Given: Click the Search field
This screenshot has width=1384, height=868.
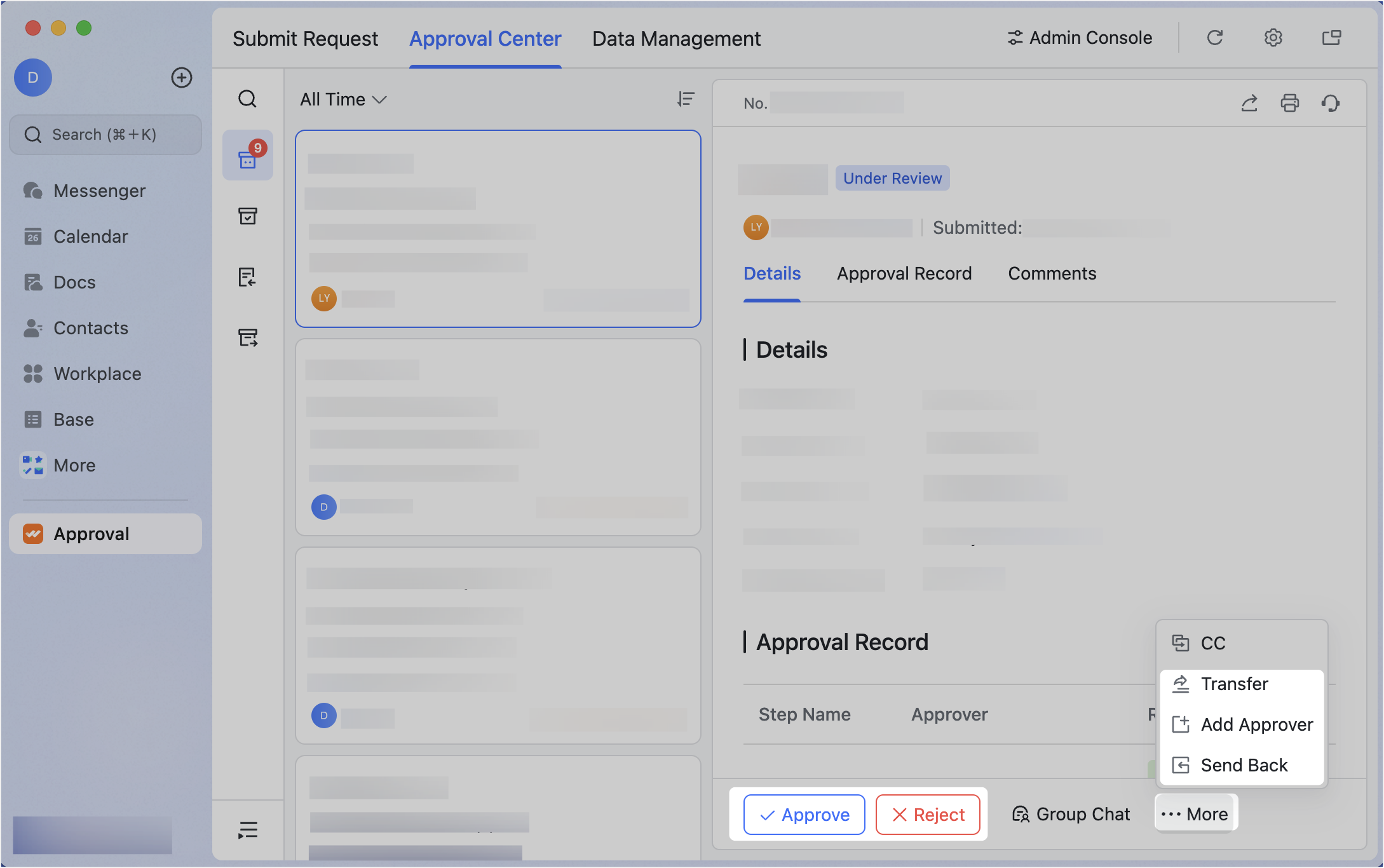Looking at the screenshot, I should (105, 134).
